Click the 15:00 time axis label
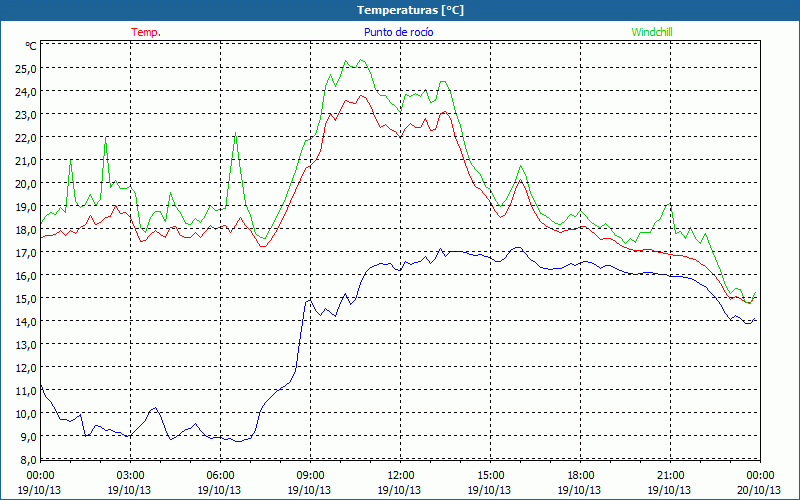Screen dimensions: 800x500 pos(490,476)
